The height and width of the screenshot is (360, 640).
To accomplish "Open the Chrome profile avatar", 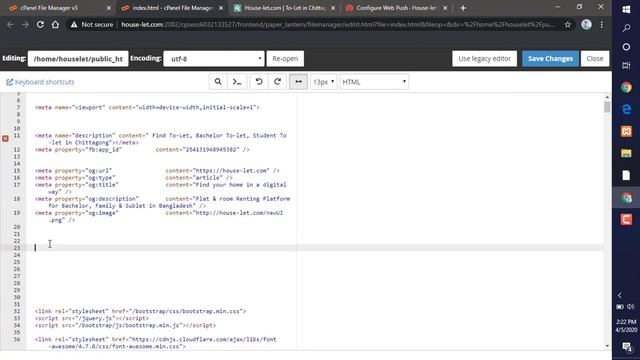I will [587, 24].
